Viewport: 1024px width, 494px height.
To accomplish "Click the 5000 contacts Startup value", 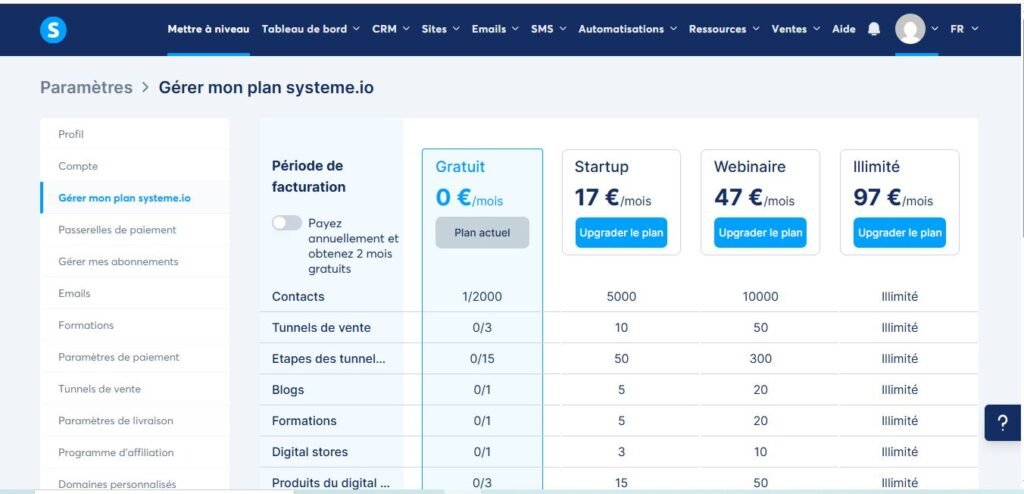I will [x=621, y=297].
